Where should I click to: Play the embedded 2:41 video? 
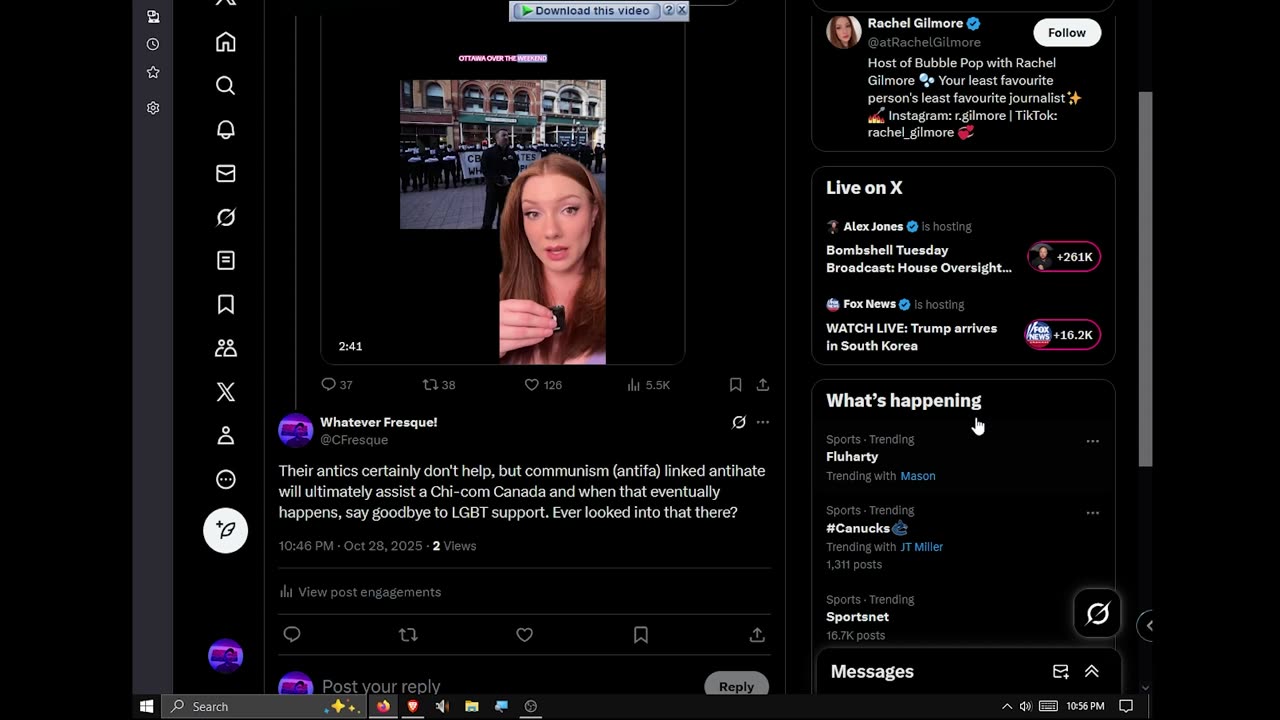tap(502, 190)
